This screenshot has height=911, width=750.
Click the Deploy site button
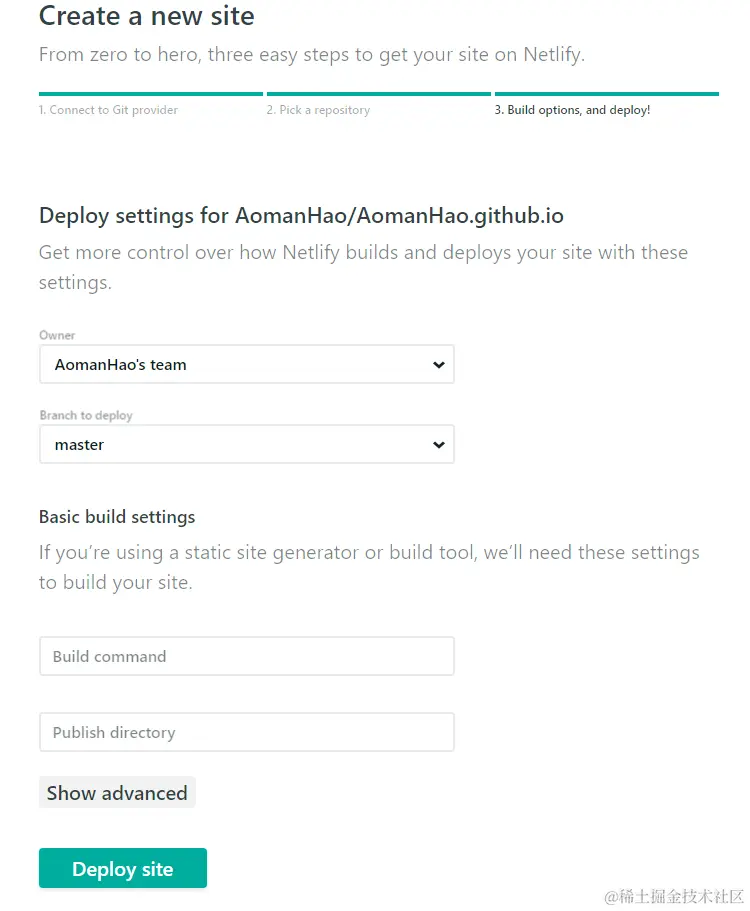123,869
